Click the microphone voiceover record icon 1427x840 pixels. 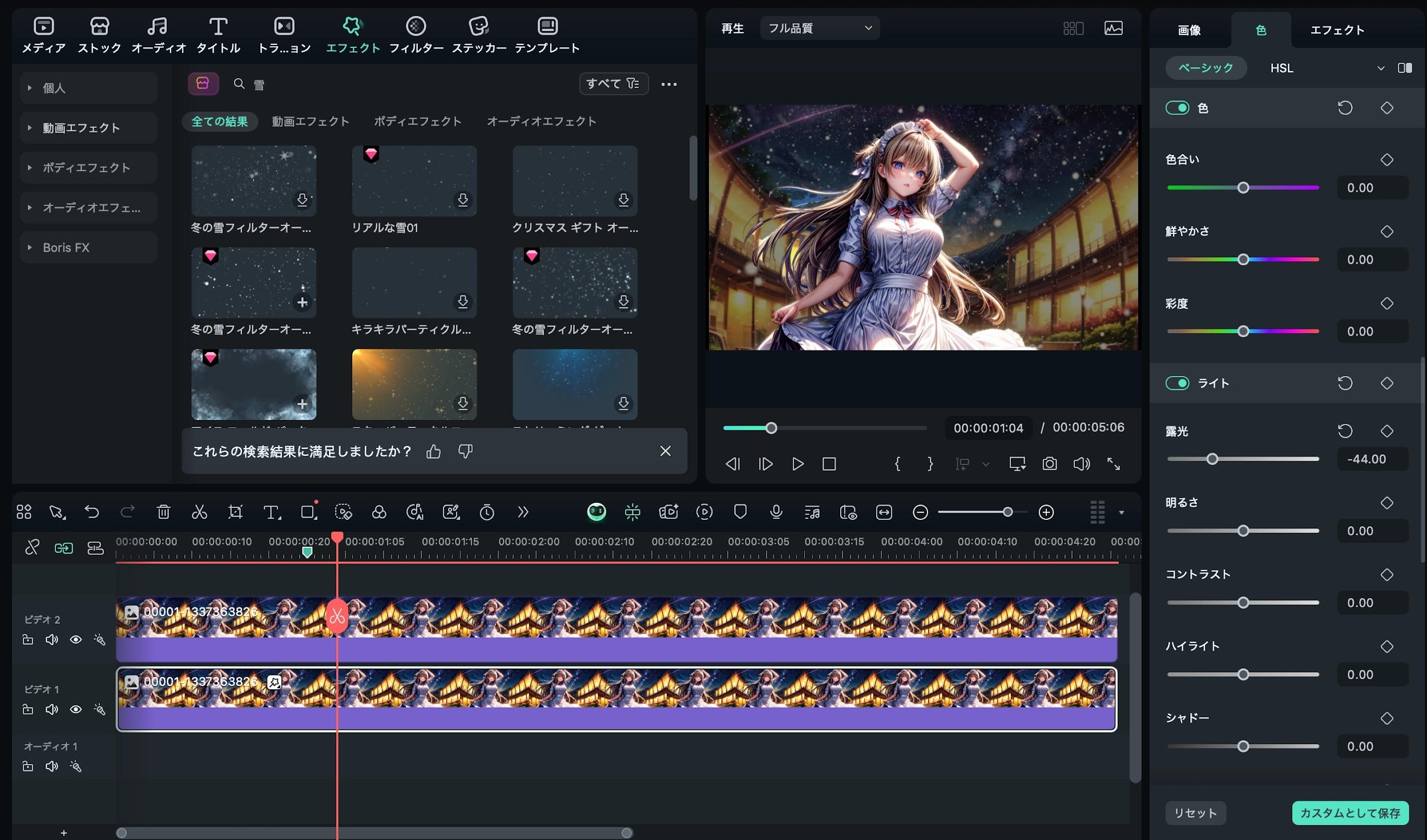pos(776,512)
